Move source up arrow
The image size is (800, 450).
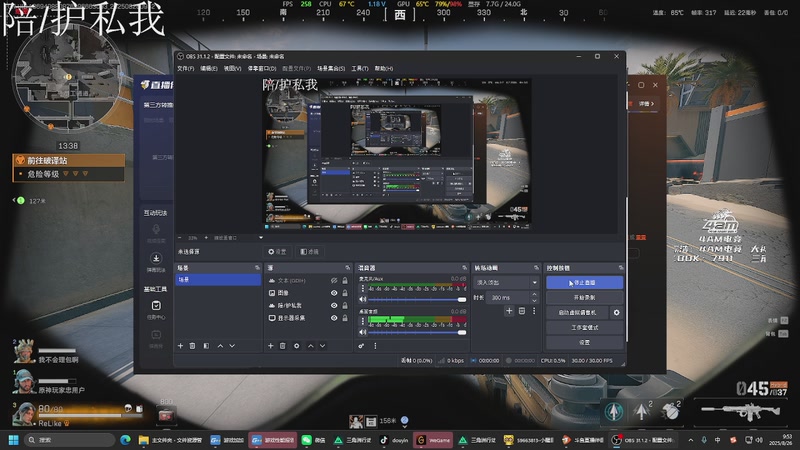pos(311,346)
